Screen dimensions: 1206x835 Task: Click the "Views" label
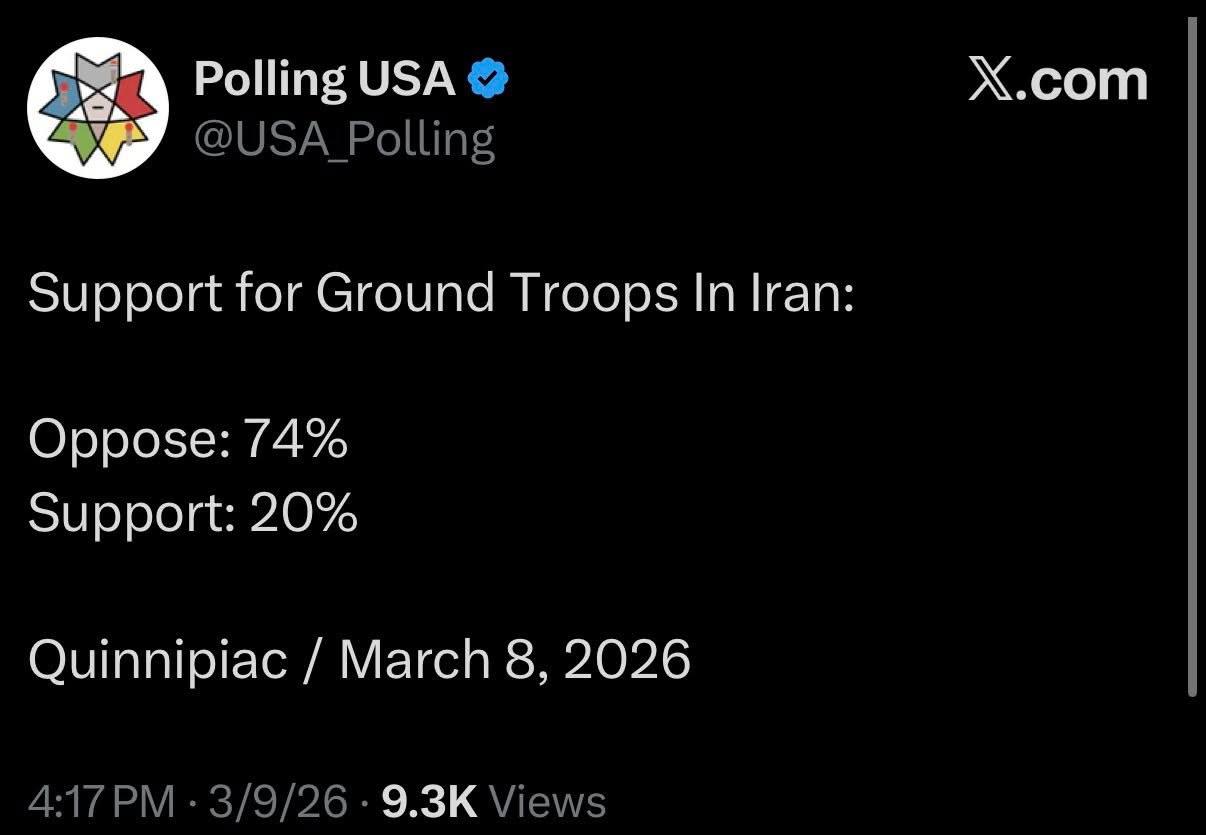click(x=550, y=802)
